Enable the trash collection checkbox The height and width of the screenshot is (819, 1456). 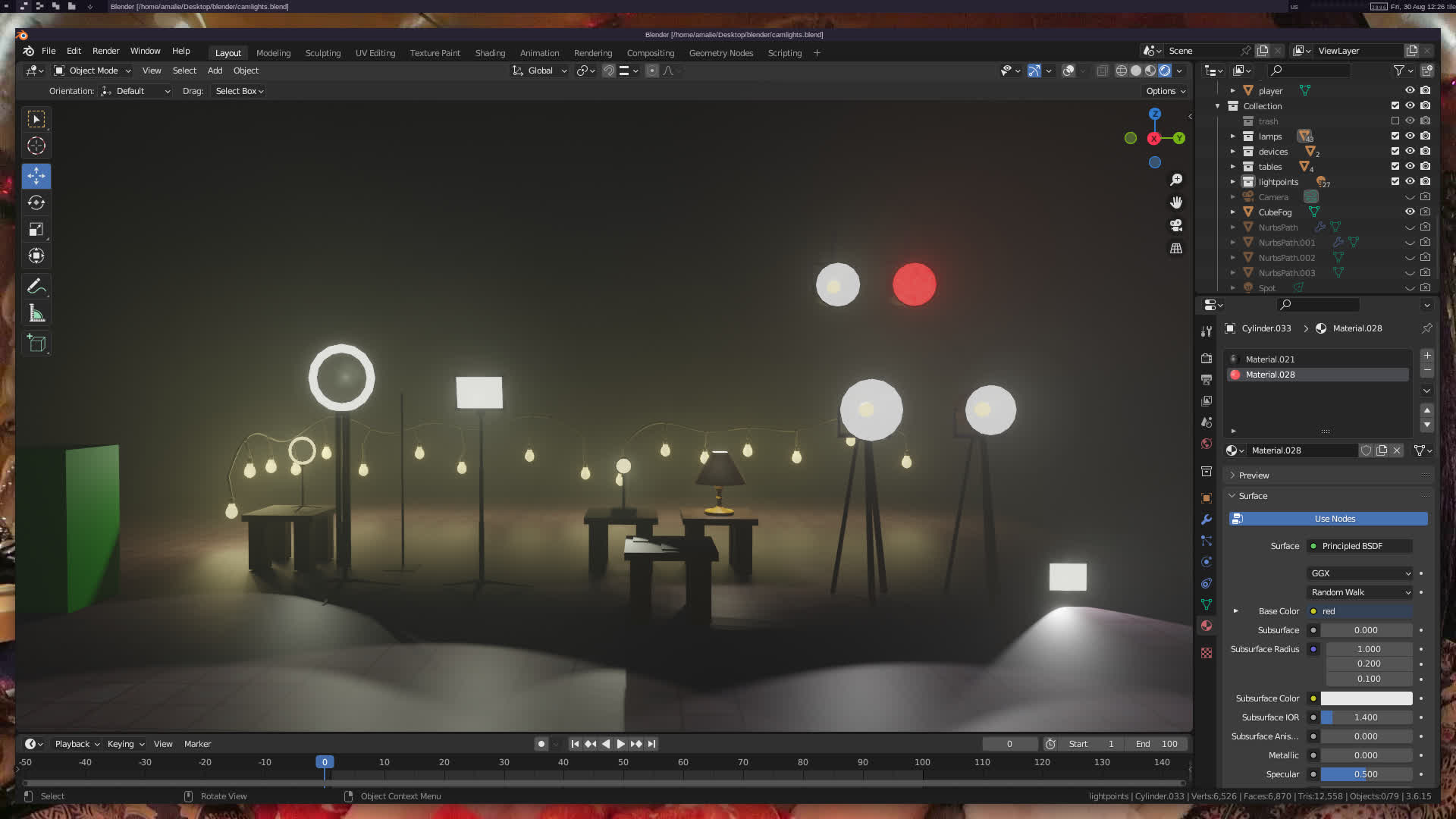[x=1395, y=121]
